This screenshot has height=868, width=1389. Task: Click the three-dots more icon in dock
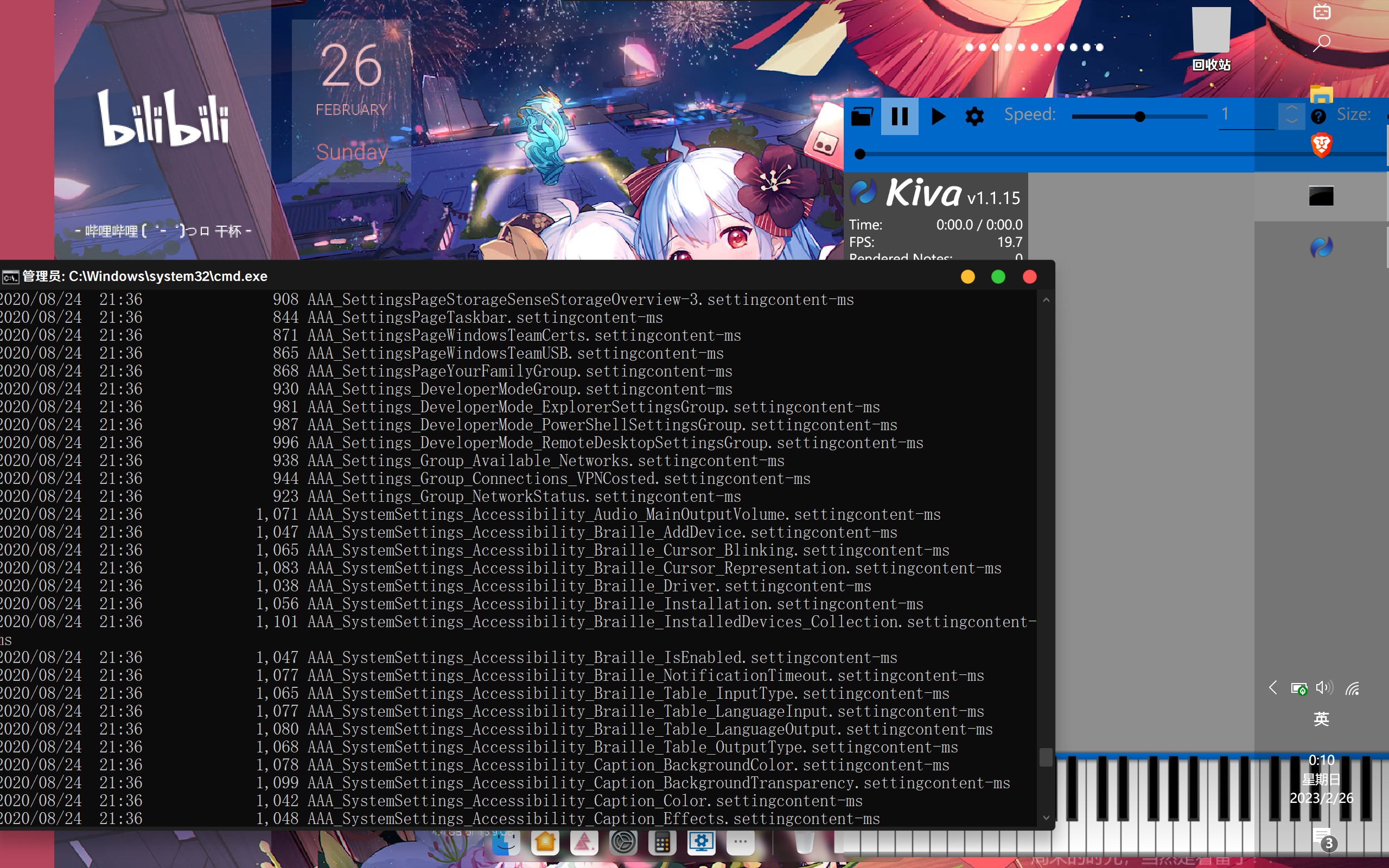click(x=741, y=842)
